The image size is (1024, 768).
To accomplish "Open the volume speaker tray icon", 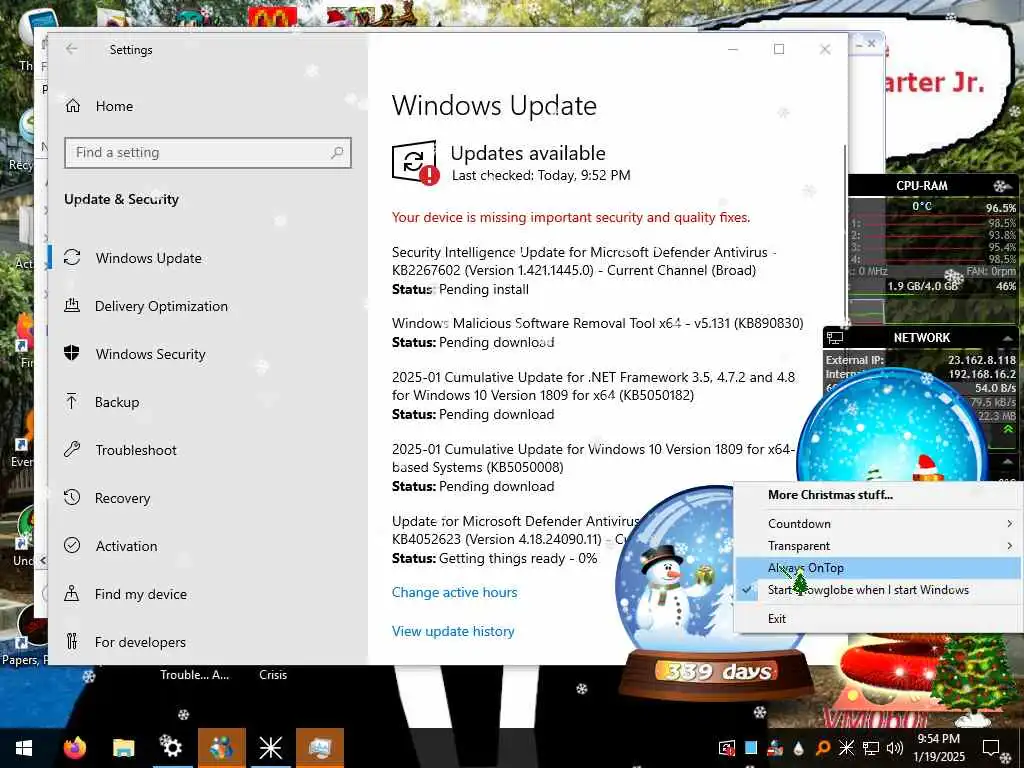I will [x=895, y=748].
